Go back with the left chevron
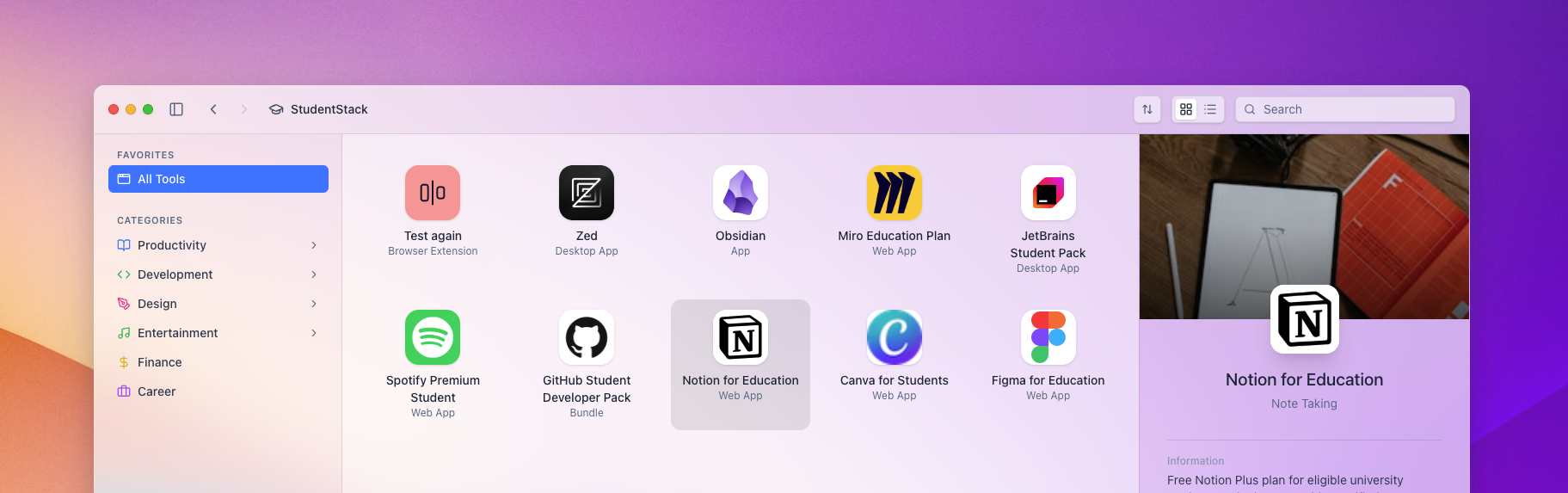Viewport: 1568px width, 493px height. coord(213,109)
